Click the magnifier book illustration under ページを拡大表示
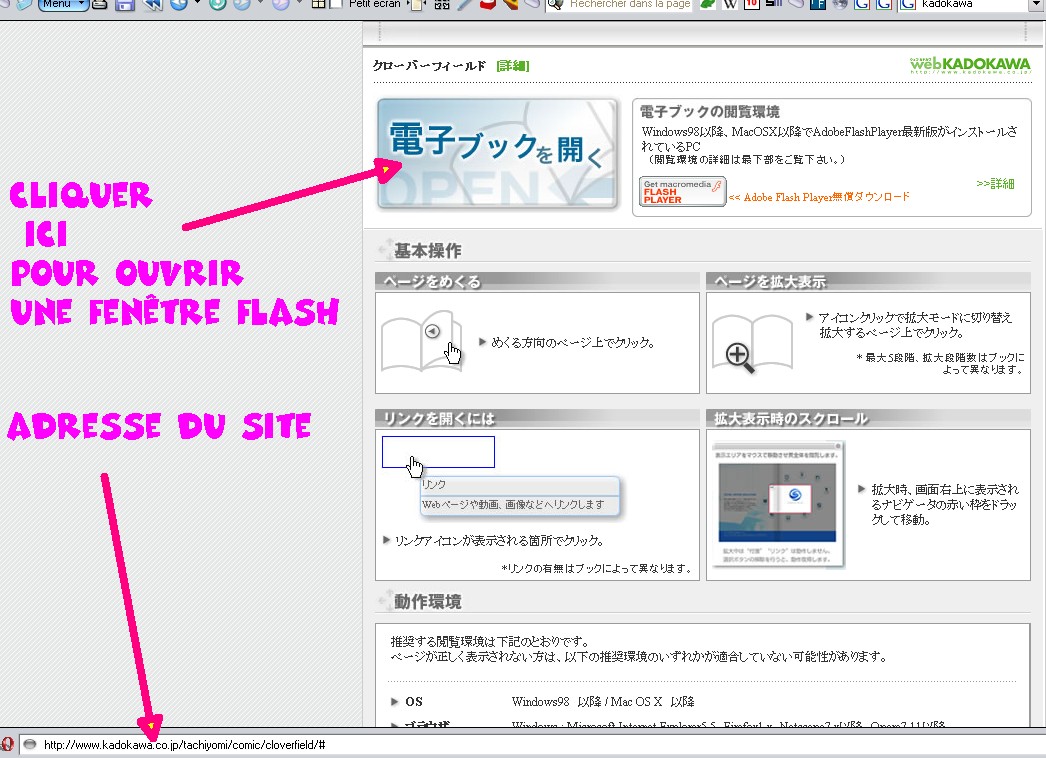 pyautogui.click(x=752, y=343)
